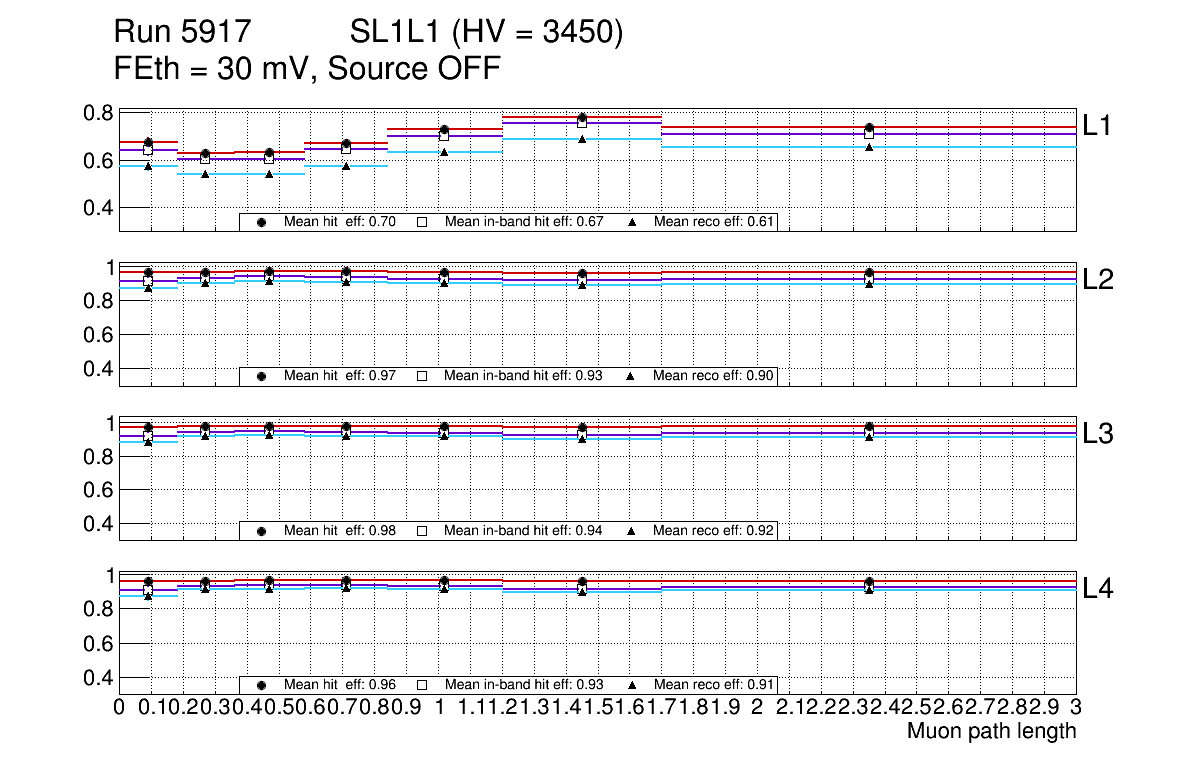Click the 'FEth = 30 mV, Source OFF' subtitle

pyautogui.click(x=307, y=69)
